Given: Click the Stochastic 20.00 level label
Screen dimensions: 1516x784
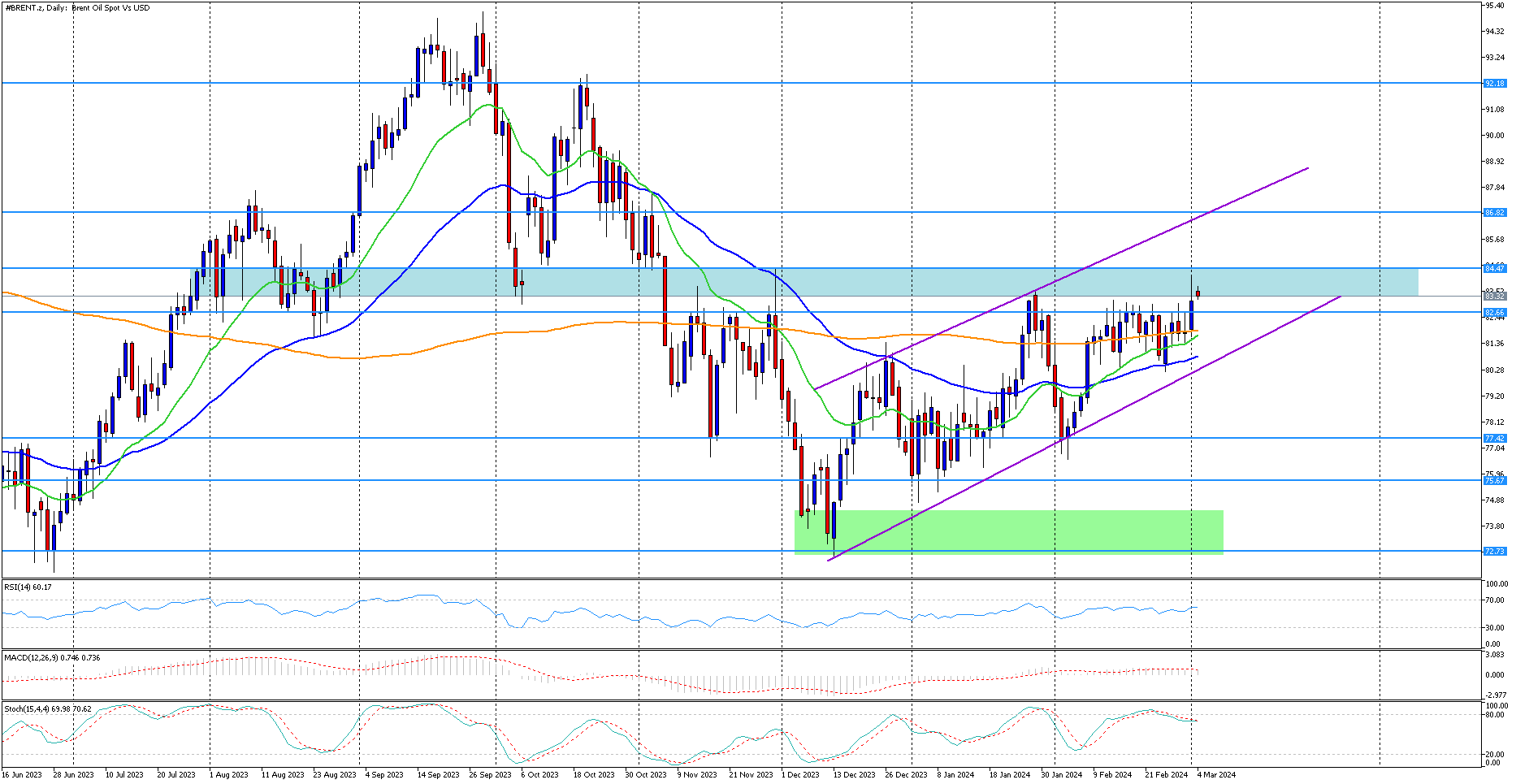Looking at the screenshot, I should [1493, 754].
